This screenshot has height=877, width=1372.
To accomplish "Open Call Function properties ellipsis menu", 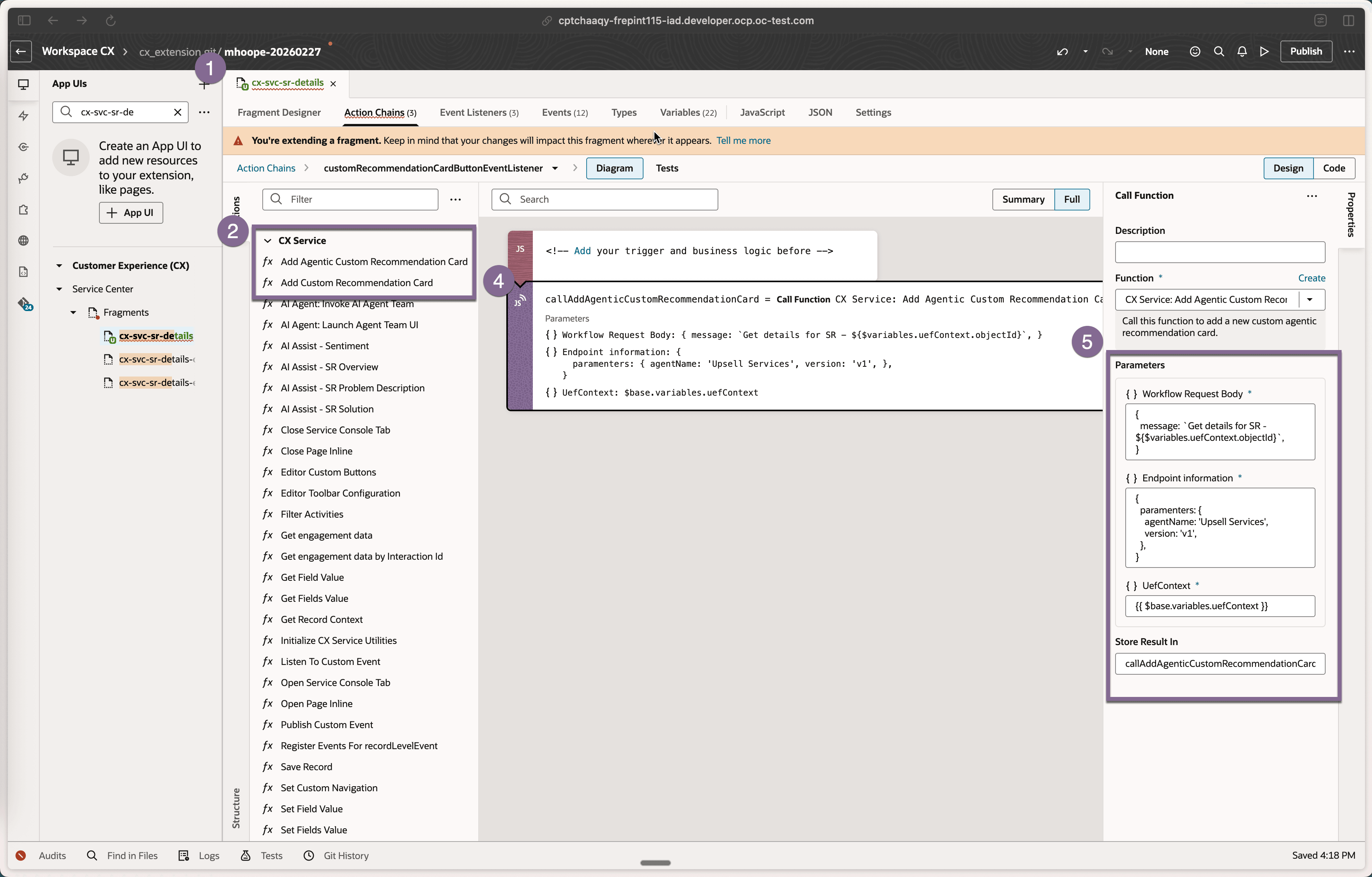I will pos(1312,195).
